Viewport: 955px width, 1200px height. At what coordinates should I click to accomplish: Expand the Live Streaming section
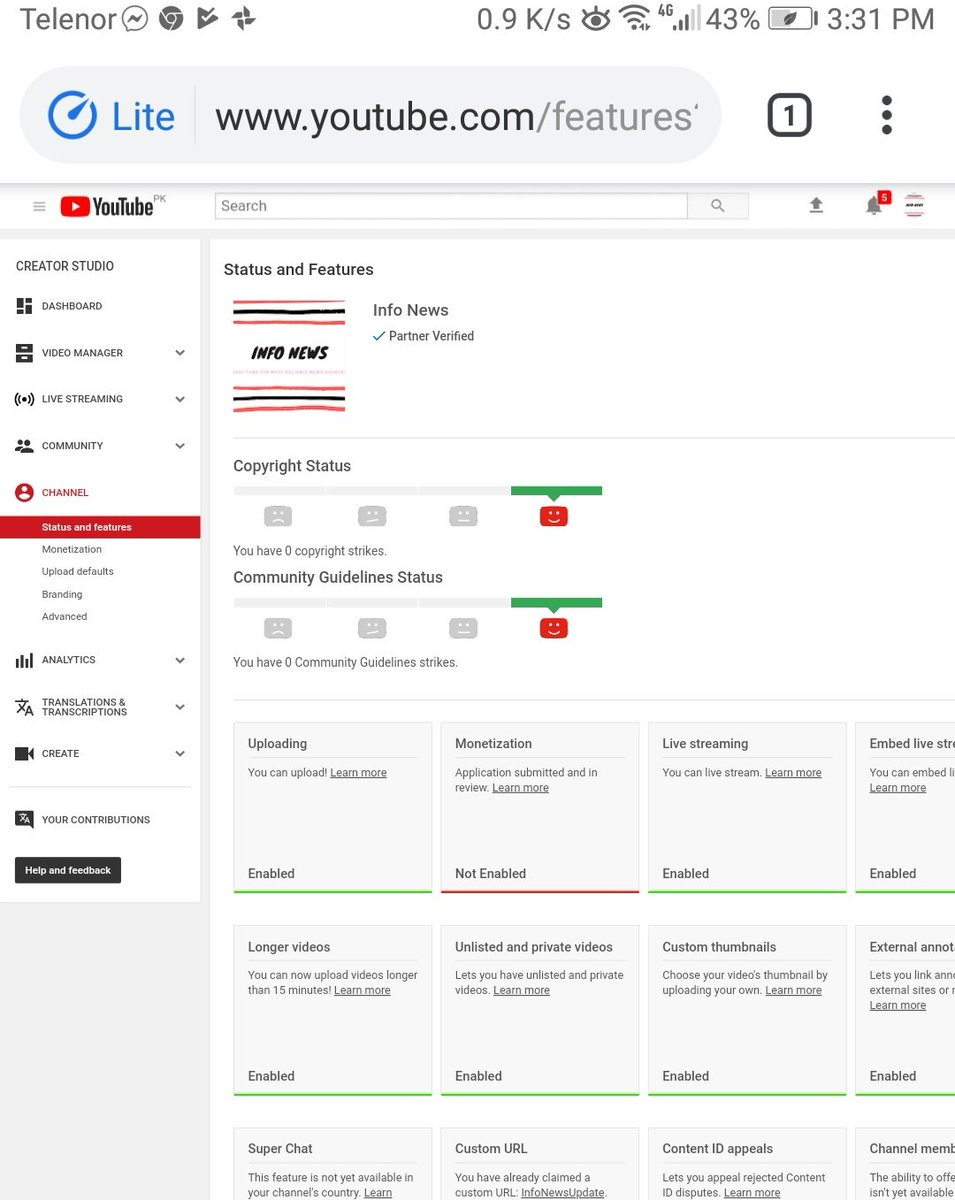180,399
